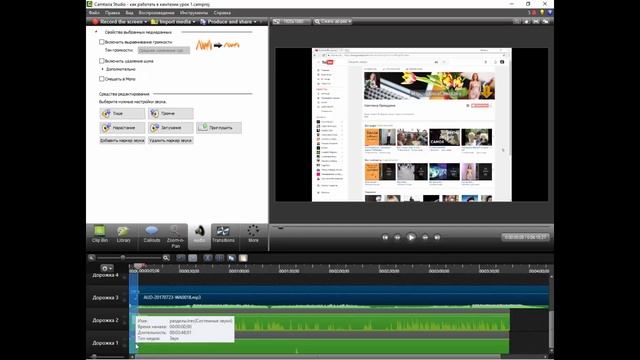
Task: Open the Record the screen dropdown arrow
Action: 146,22
